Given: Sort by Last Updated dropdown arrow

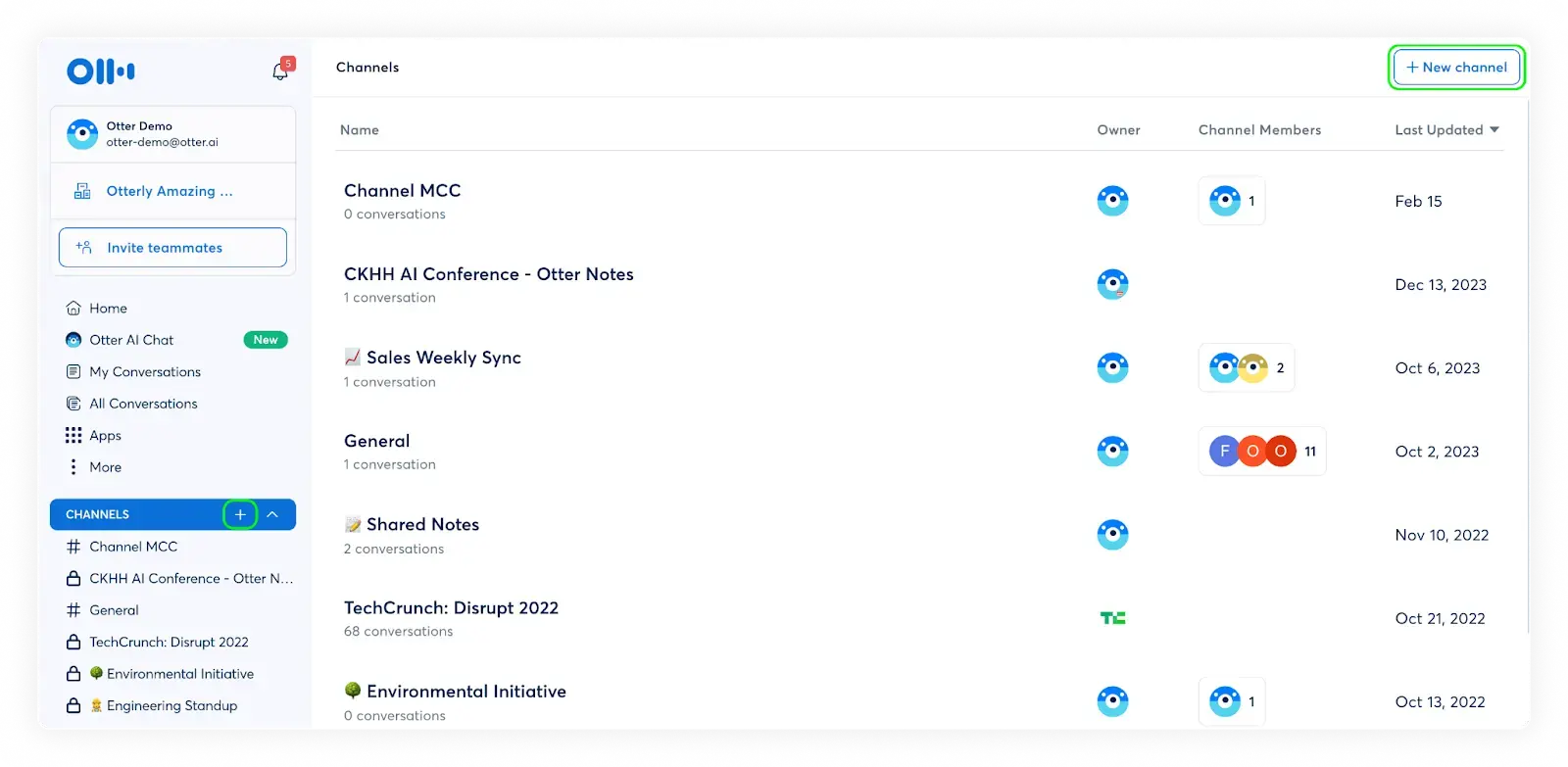Looking at the screenshot, I should coord(1494,130).
